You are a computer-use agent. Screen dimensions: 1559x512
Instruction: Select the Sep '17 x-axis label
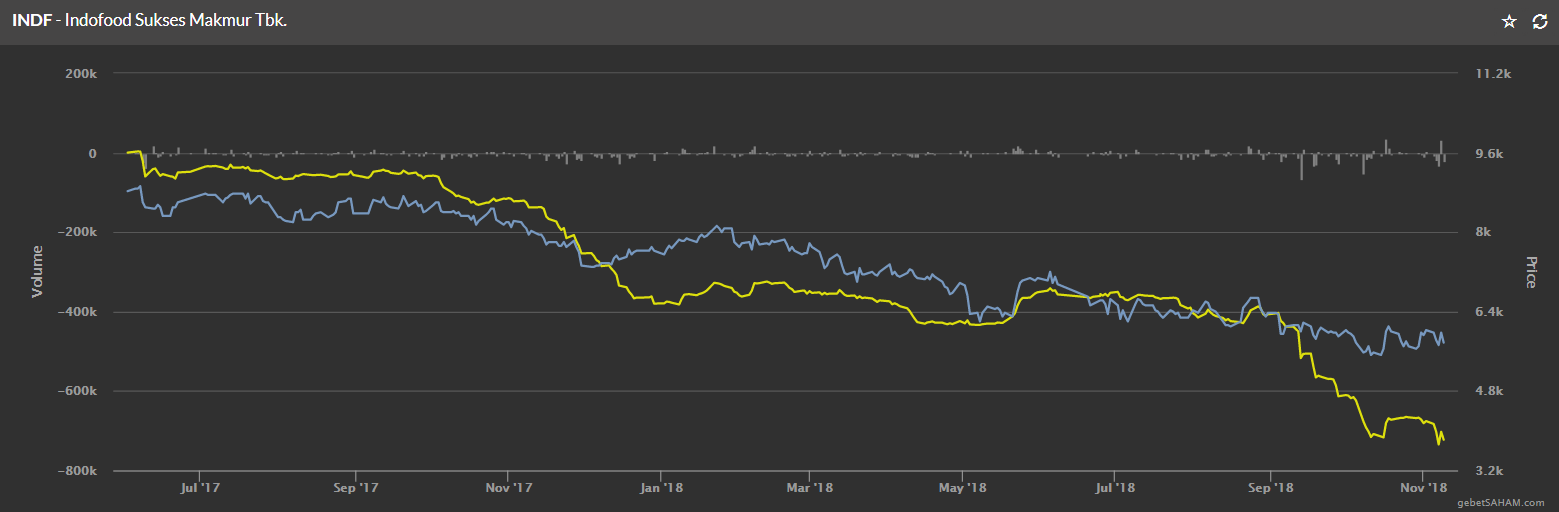(356, 488)
